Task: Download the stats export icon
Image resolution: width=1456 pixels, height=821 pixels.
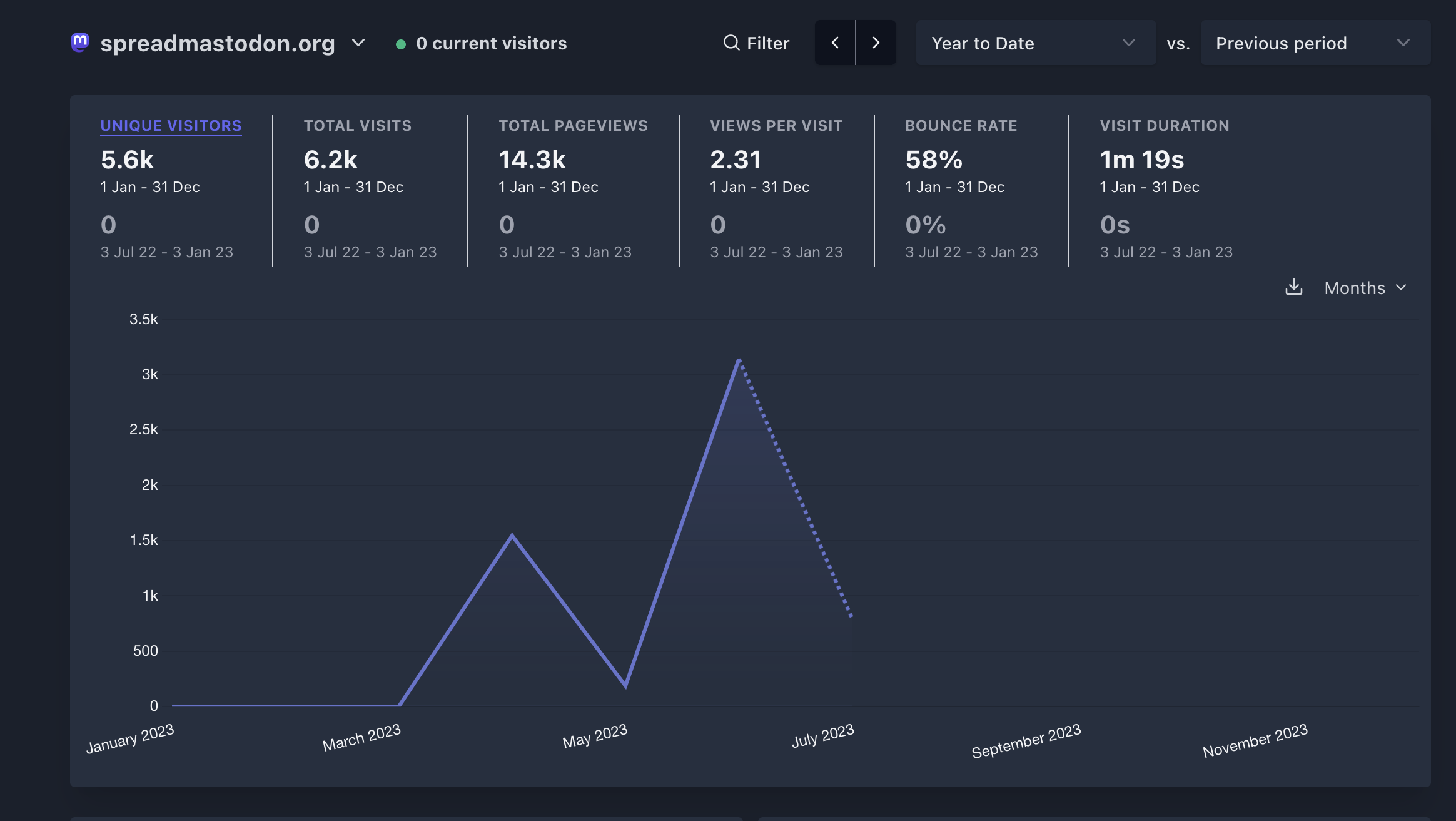Action: tap(1293, 287)
